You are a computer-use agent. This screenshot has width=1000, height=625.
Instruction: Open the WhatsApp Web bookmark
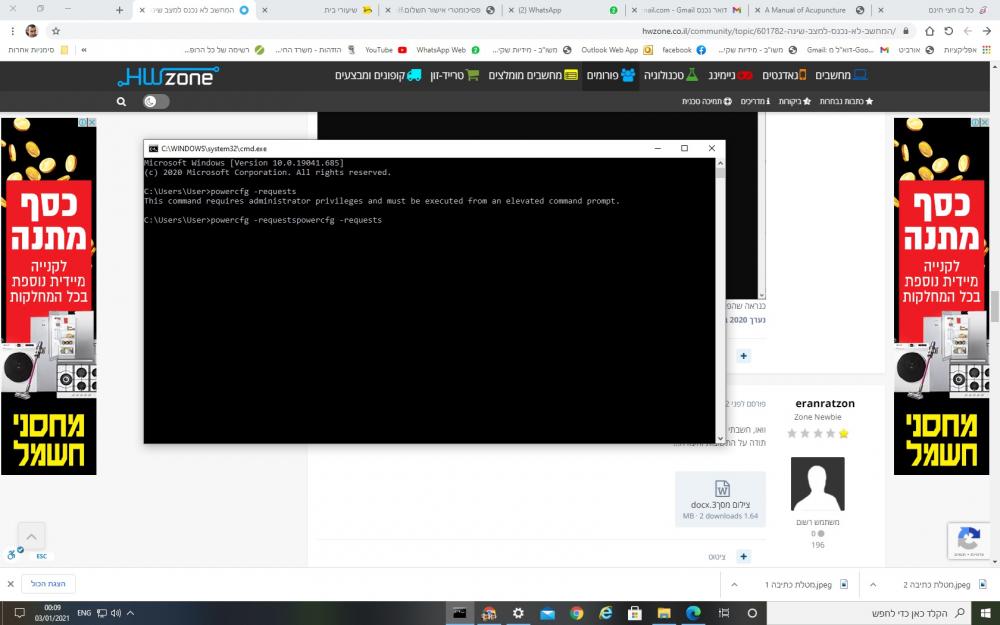coord(448,50)
